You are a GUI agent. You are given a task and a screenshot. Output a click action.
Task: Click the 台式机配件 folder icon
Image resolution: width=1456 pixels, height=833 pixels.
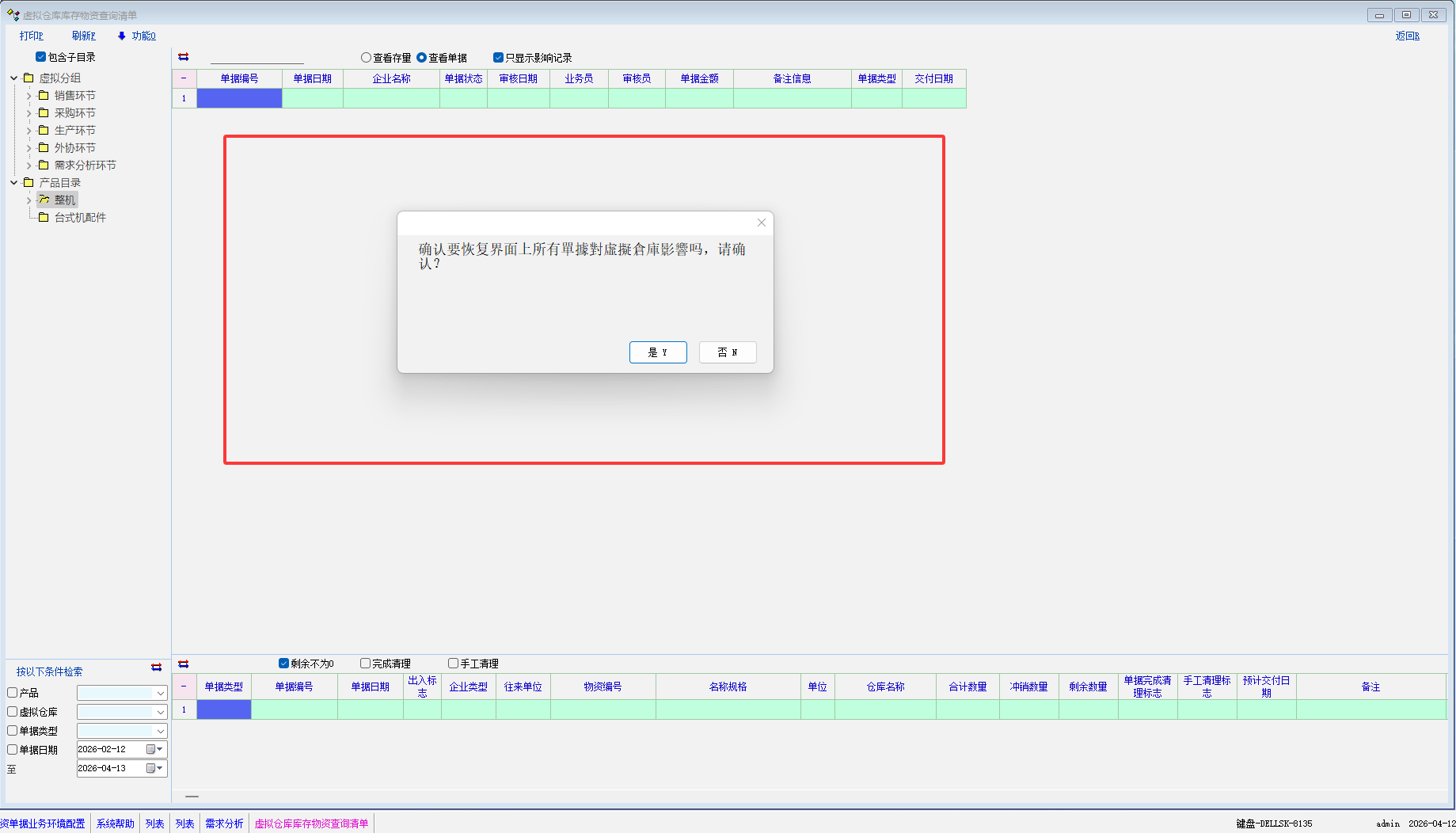[44, 218]
